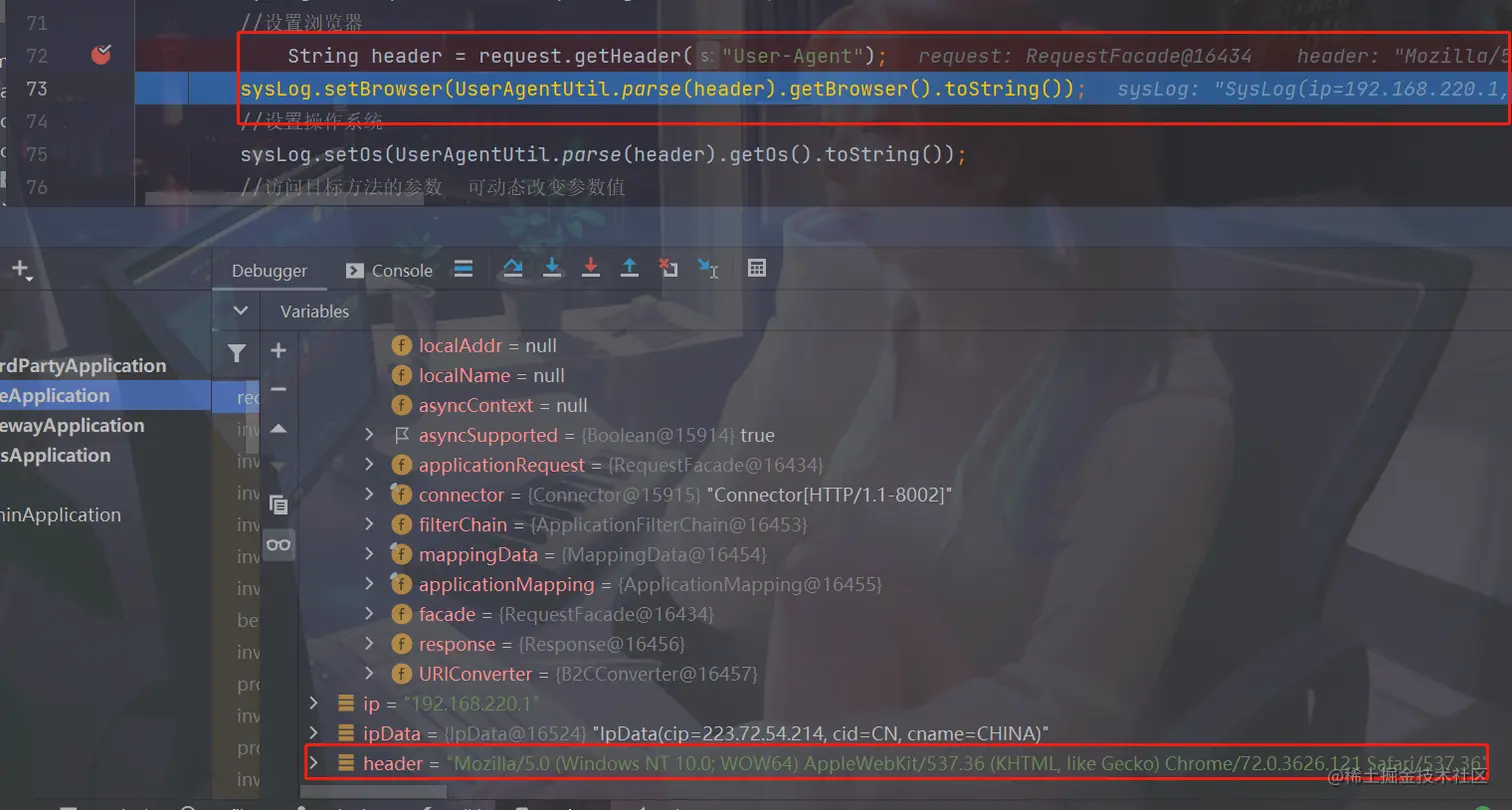Expand the ipData variable node
1512x810 pixels.
tap(313, 733)
